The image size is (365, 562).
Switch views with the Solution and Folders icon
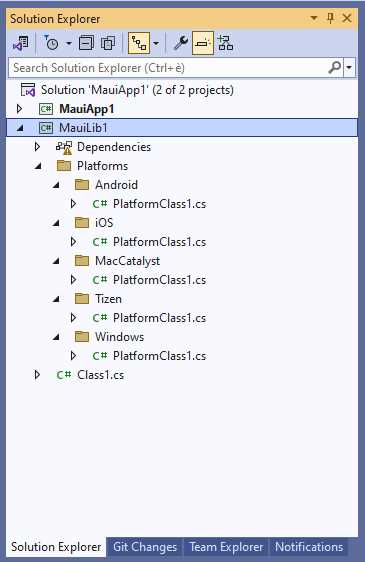21,43
